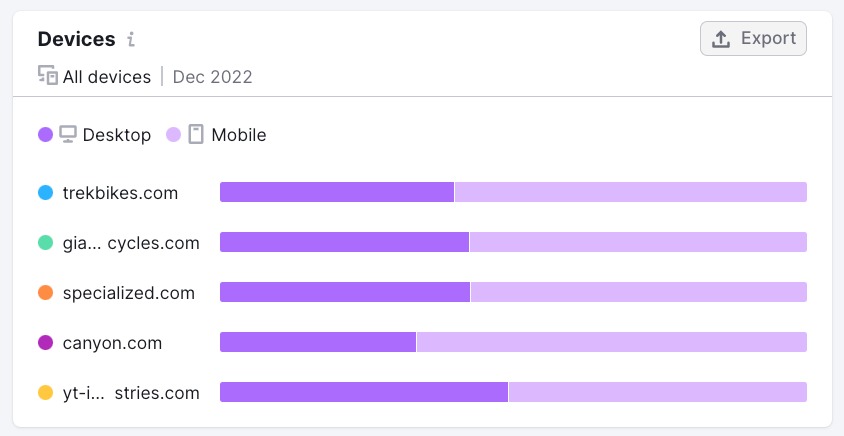Select the trekbikes.com mobile bar segment
Viewport: 844px width, 436px height.
coord(631,192)
